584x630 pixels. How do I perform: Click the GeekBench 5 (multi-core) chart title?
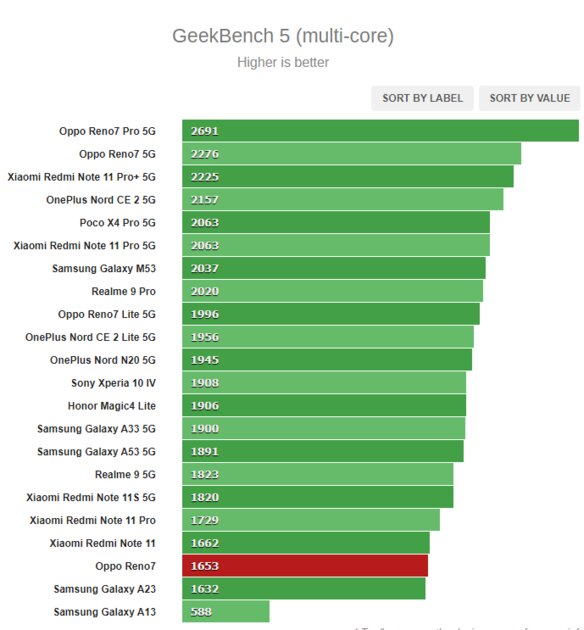283,36
